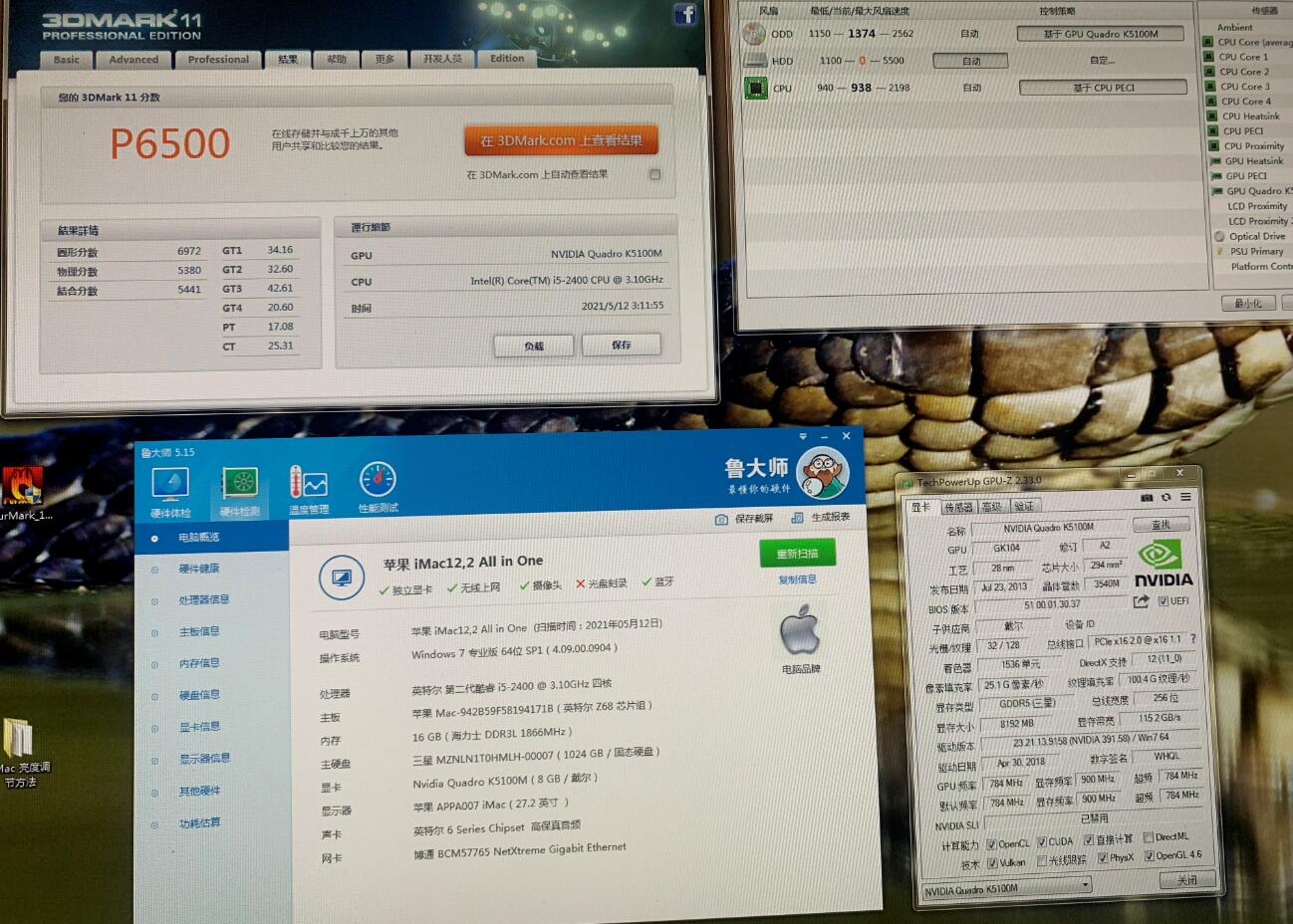Open the Facebook icon in 3DMark 11

[x=685, y=13]
